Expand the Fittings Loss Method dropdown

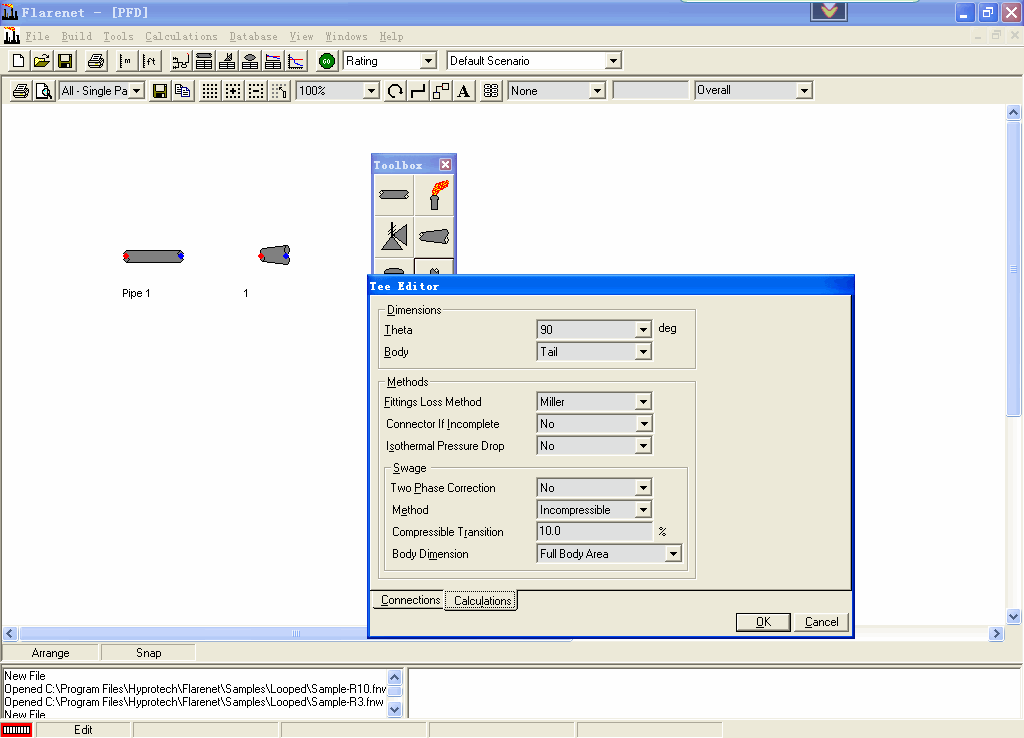tap(643, 402)
